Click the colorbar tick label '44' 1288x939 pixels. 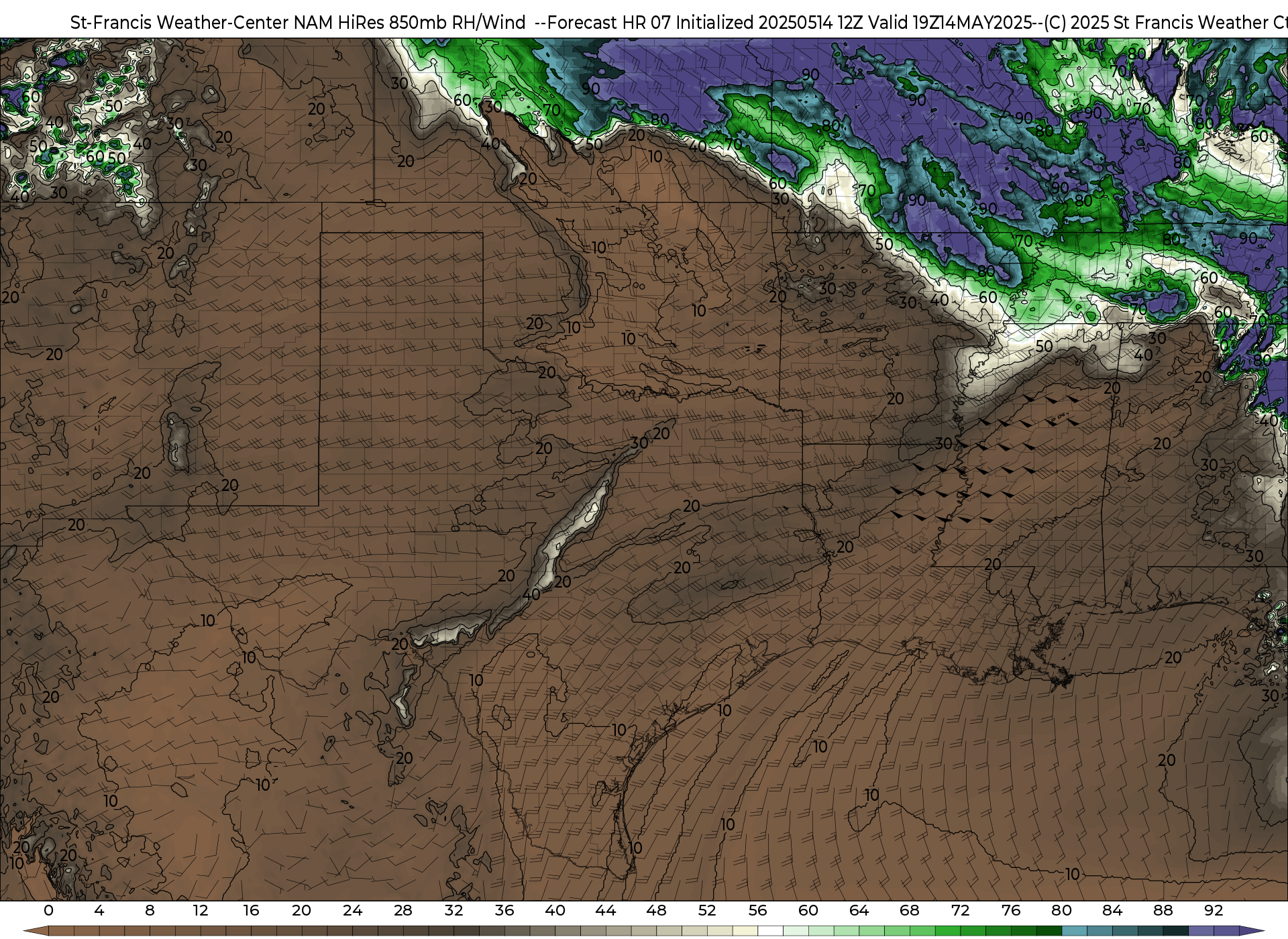coord(605,910)
